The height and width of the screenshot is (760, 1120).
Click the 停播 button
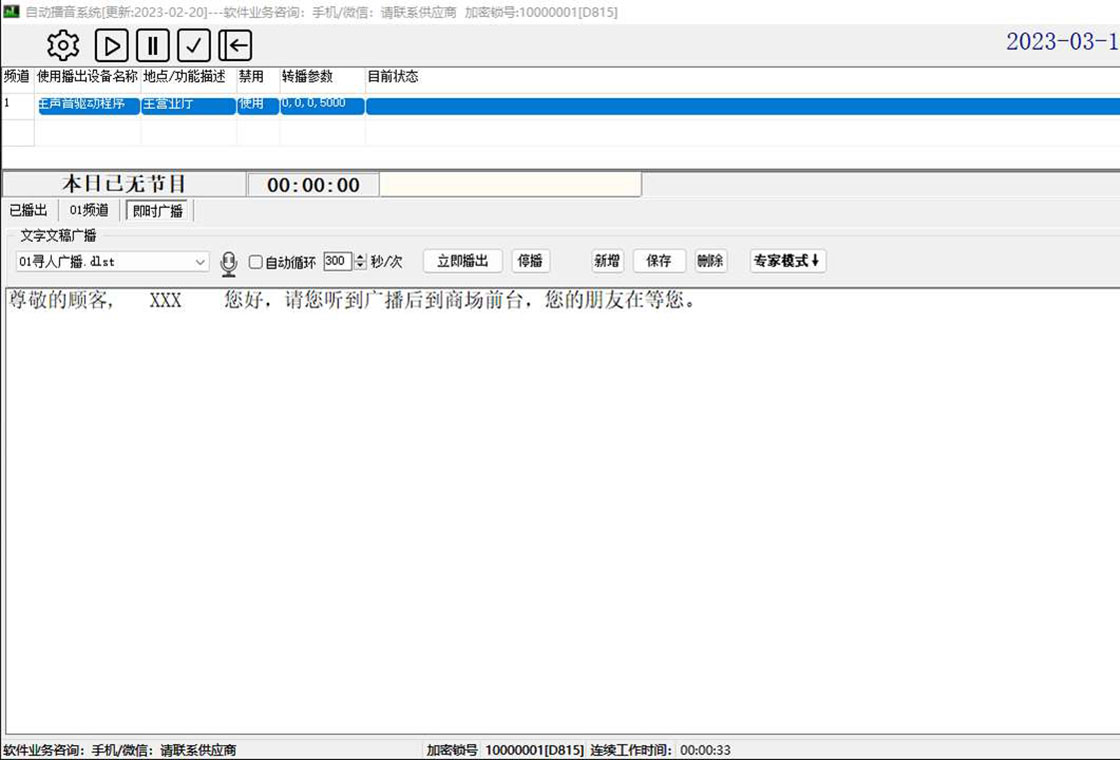click(x=530, y=261)
